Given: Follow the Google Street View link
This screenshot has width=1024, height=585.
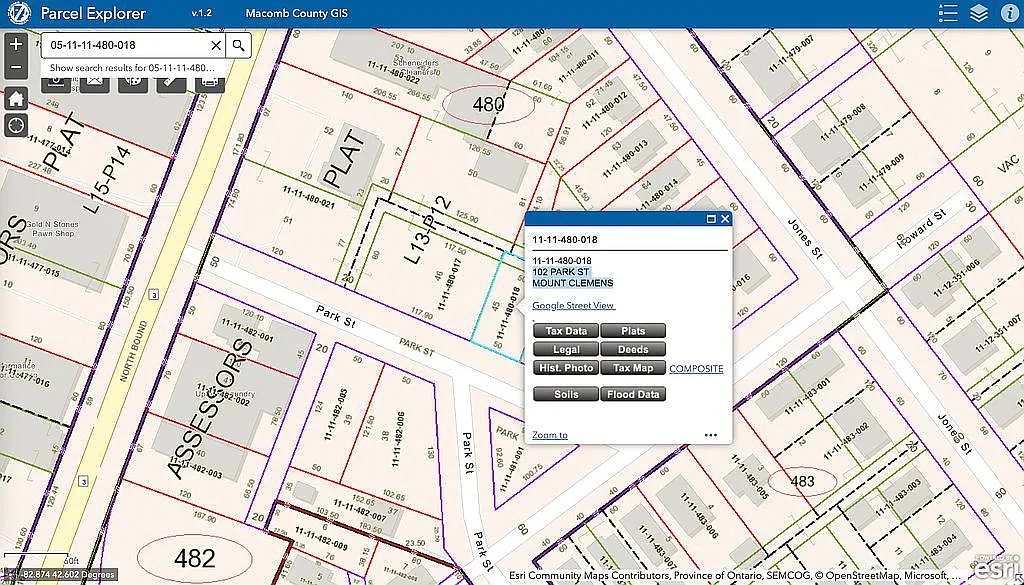Looking at the screenshot, I should coord(573,305).
